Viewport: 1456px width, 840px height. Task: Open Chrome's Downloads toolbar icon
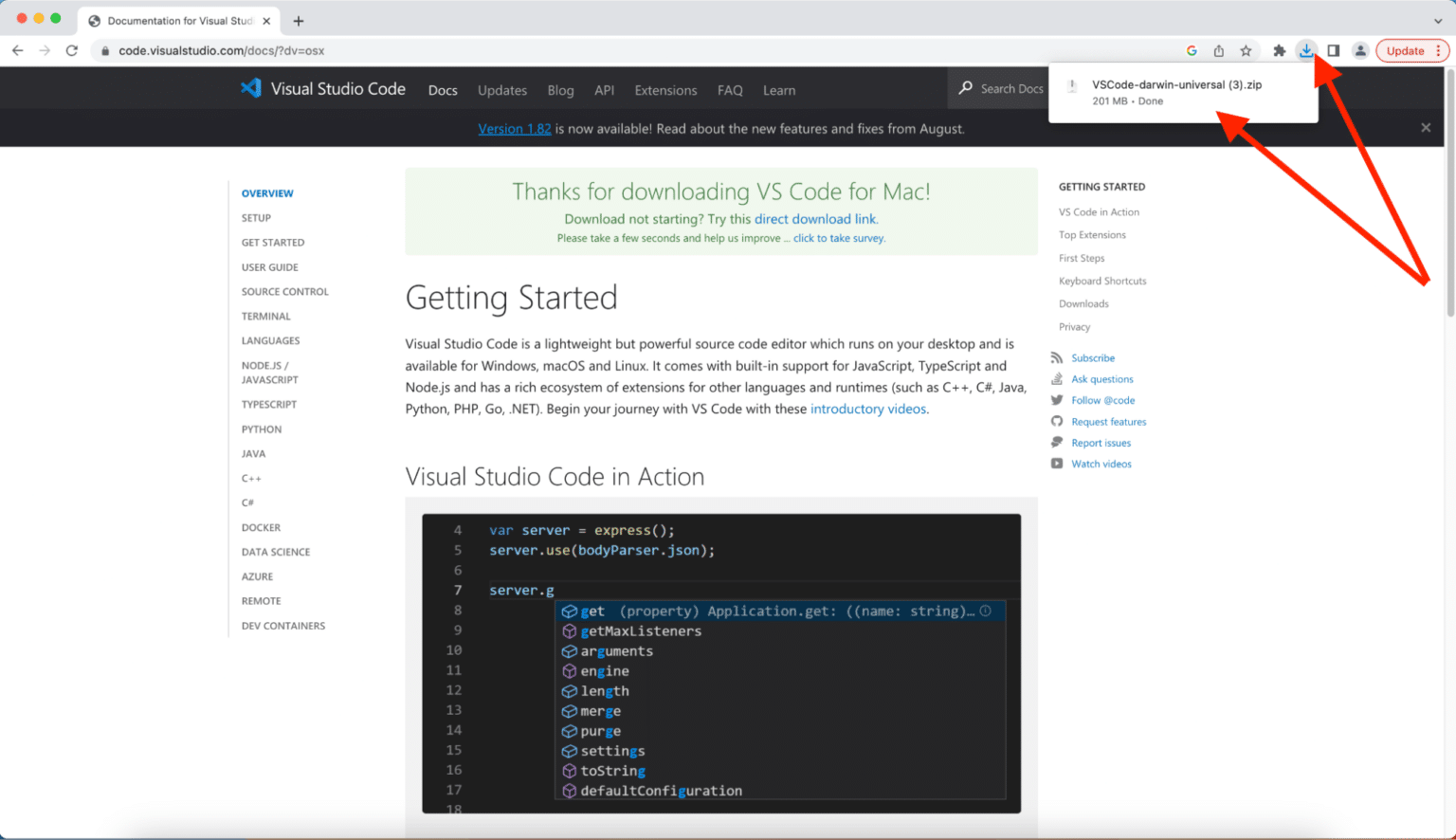click(1306, 50)
